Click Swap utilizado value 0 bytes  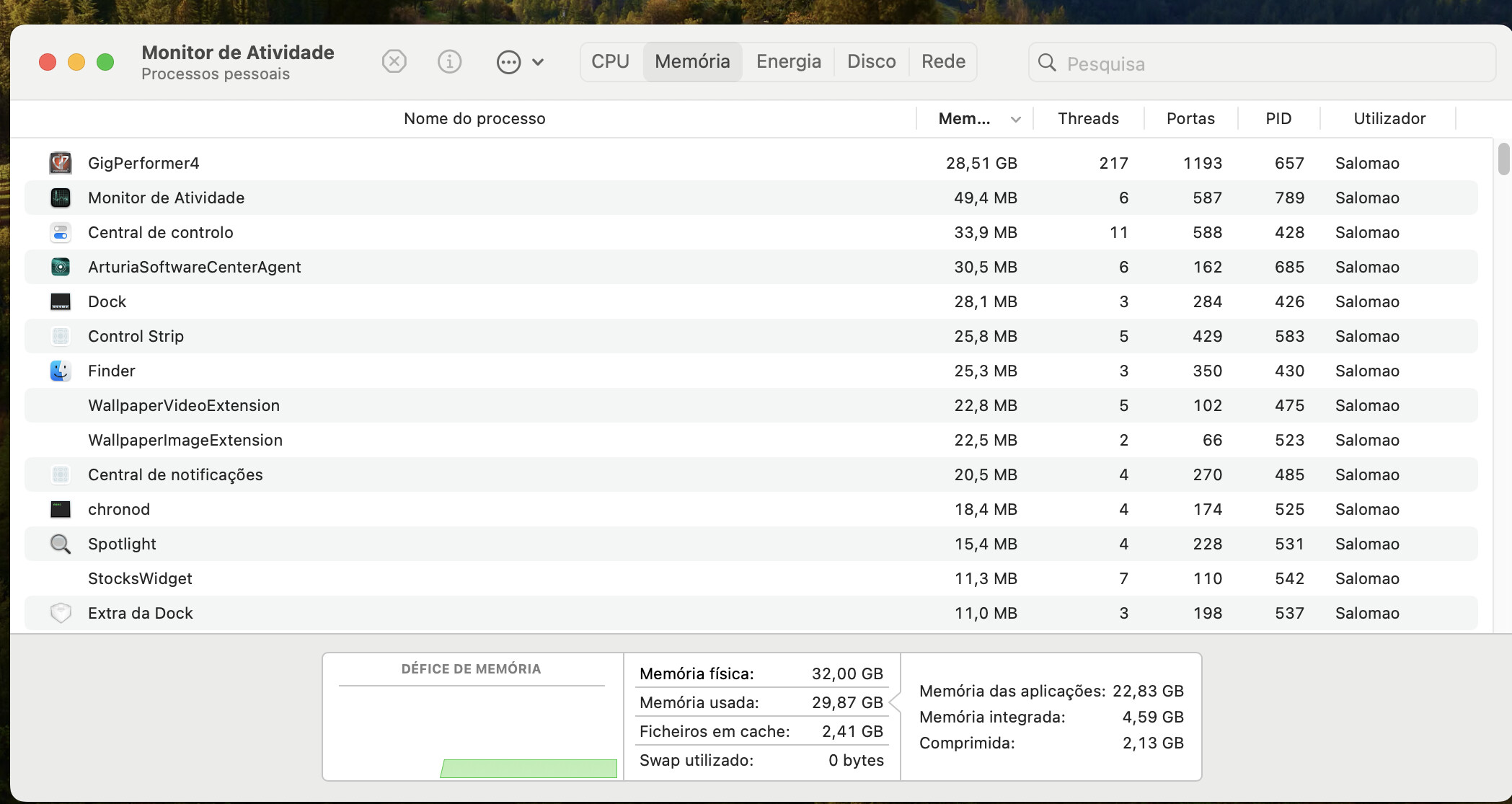[x=856, y=760]
